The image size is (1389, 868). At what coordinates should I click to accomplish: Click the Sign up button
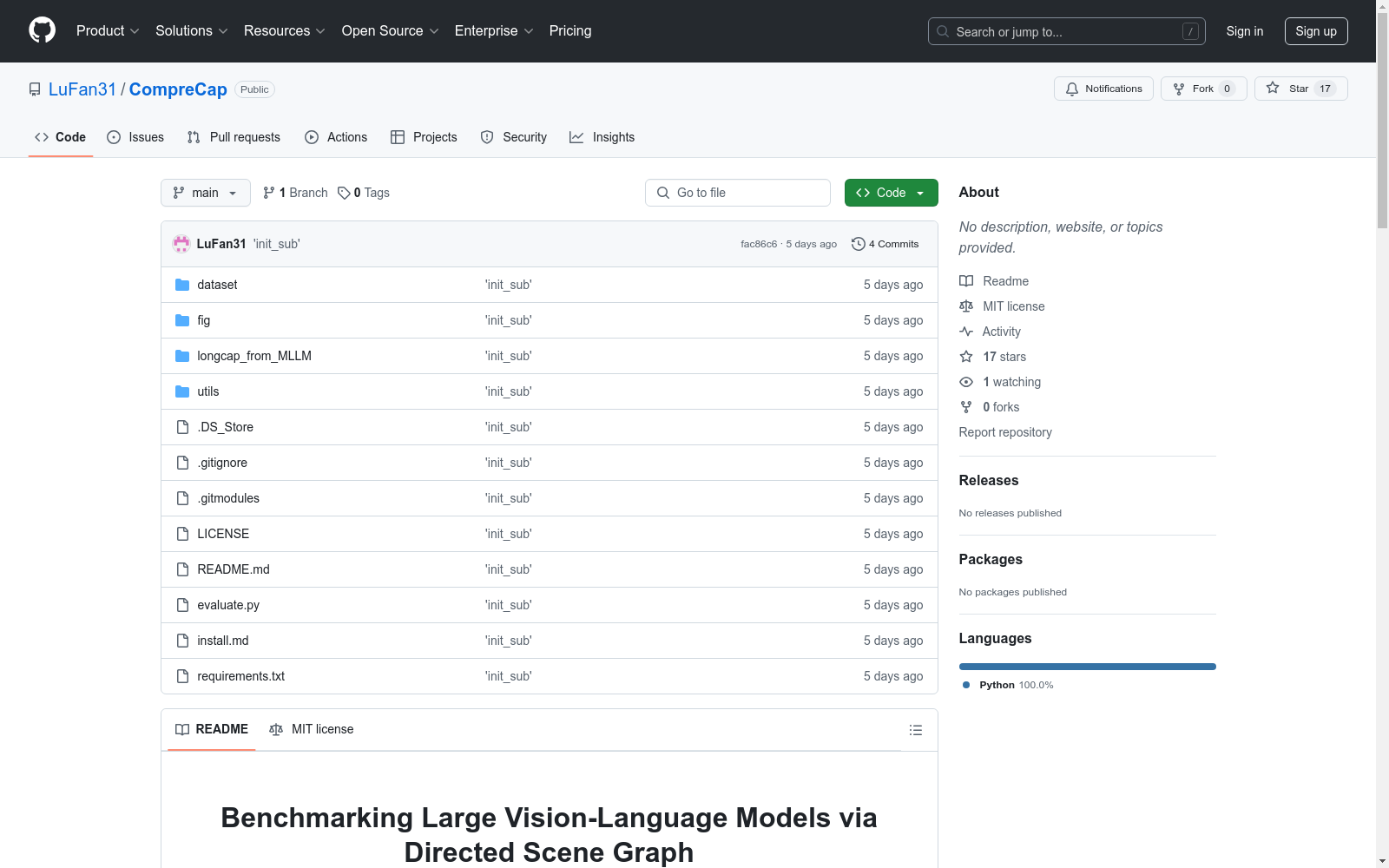[x=1316, y=31]
